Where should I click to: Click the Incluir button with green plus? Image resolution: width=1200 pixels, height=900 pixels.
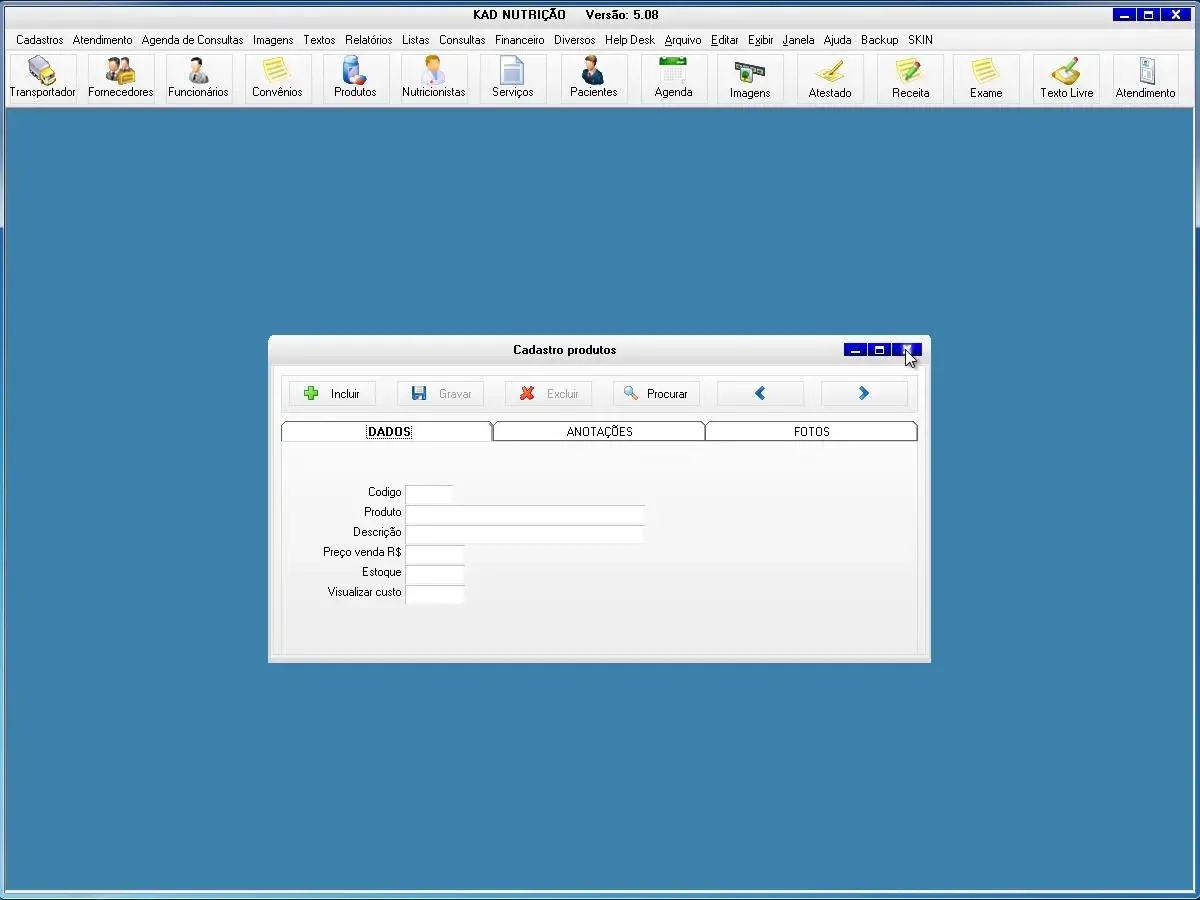332,393
